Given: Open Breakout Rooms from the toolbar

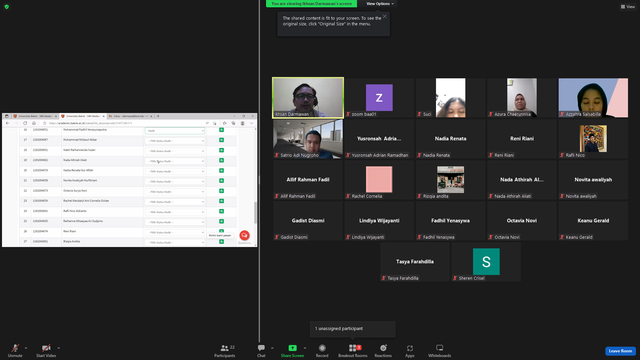Looking at the screenshot, I should click(353, 350).
